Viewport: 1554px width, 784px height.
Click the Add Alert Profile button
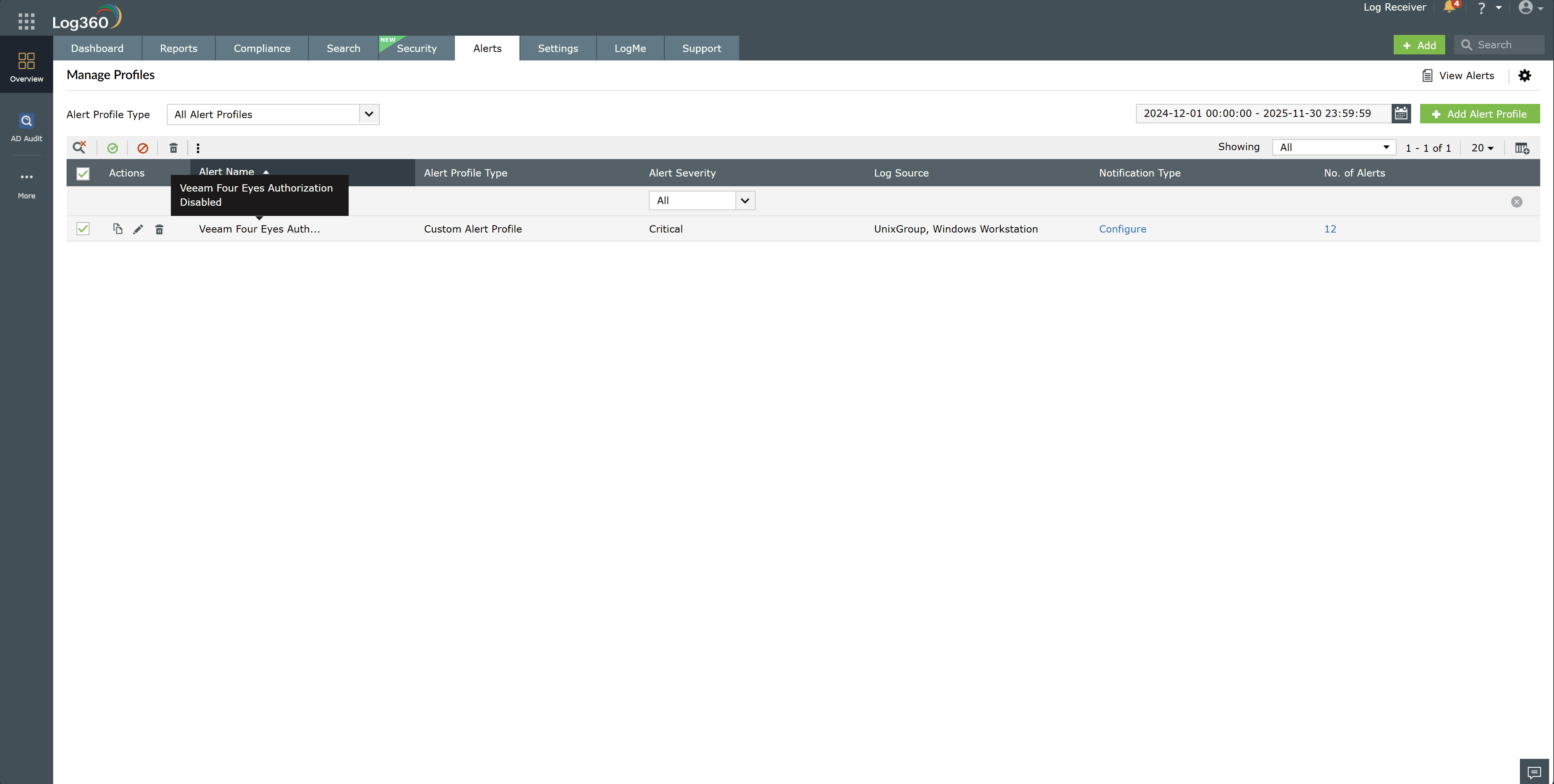coord(1479,113)
